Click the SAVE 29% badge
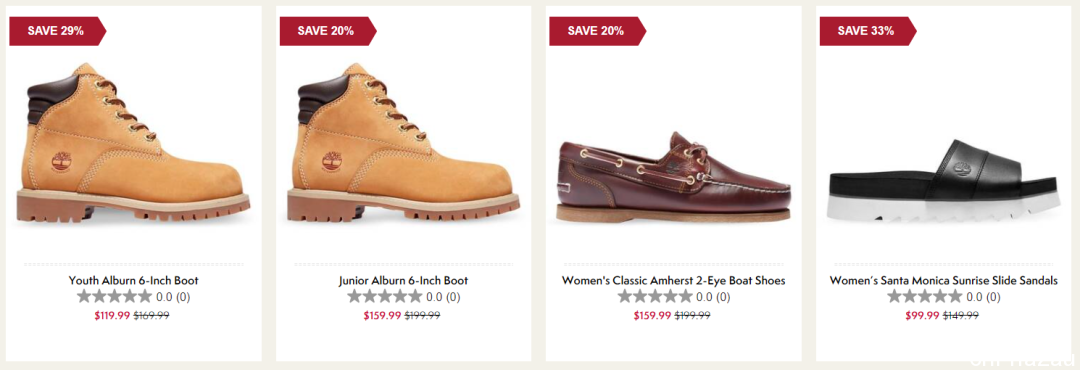This screenshot has width=1080, height=370. tap(58, 31)
